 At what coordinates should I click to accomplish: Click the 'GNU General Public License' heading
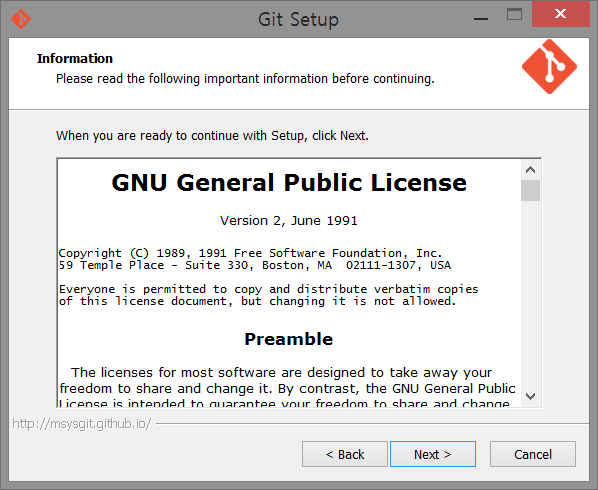(289, 182)
